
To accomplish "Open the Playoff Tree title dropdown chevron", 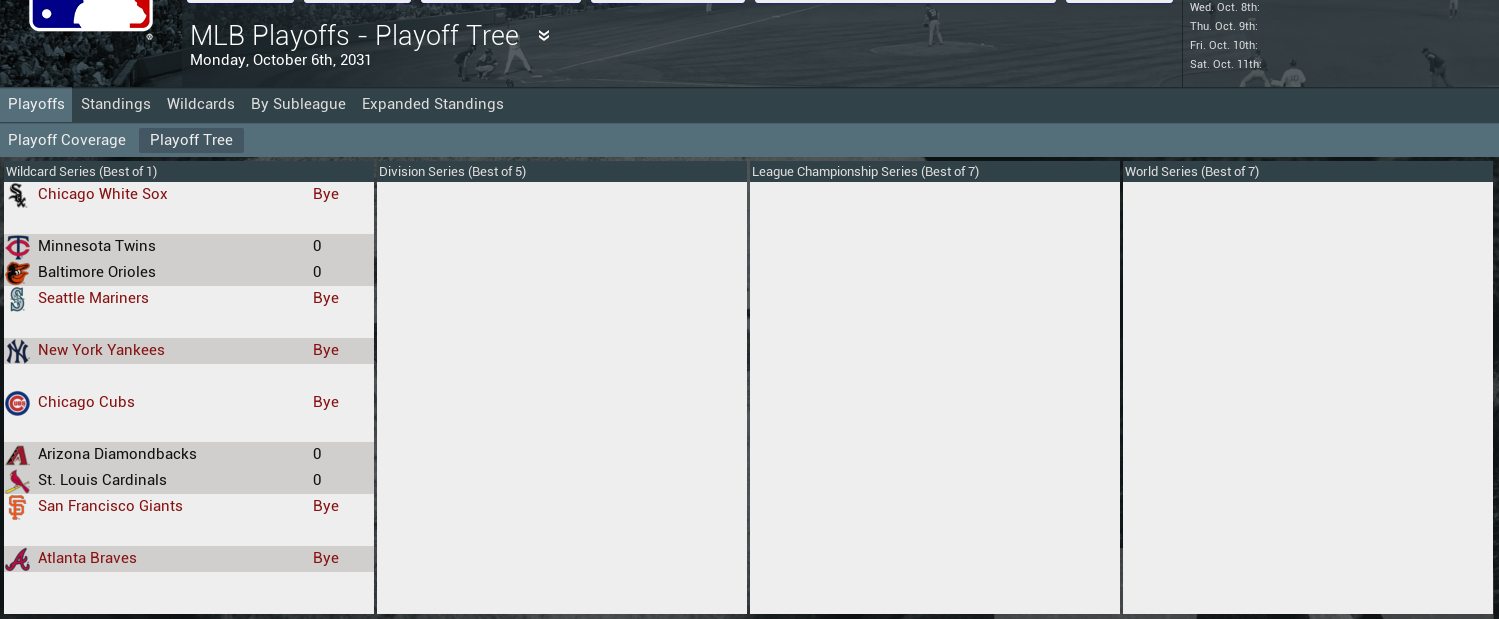I will point(544,36).
